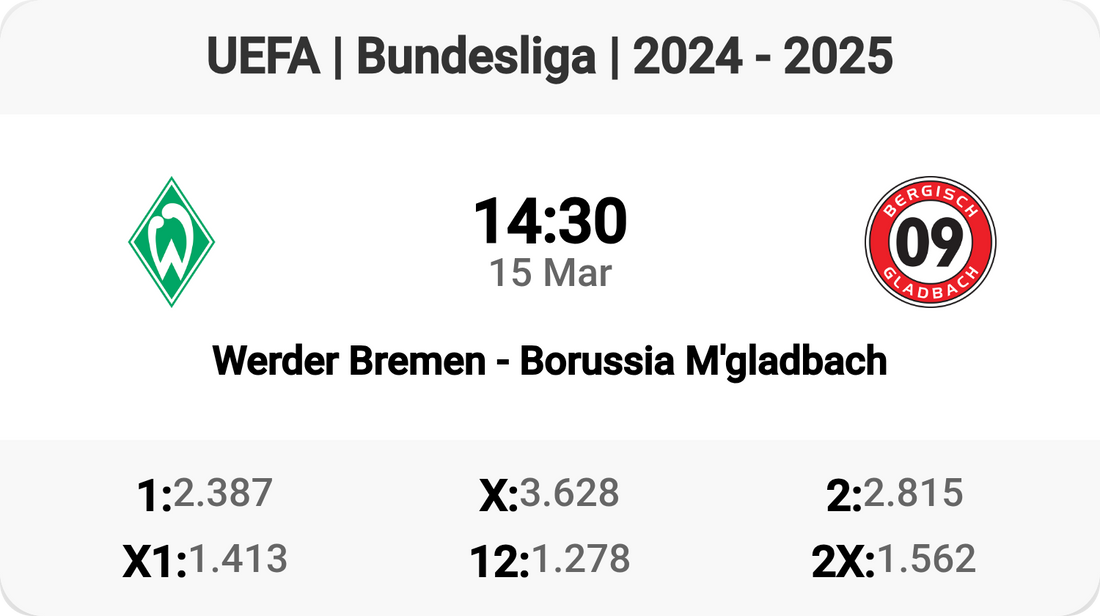
Task: Pick the home win odds value 2.387
Action: [223, 492]
